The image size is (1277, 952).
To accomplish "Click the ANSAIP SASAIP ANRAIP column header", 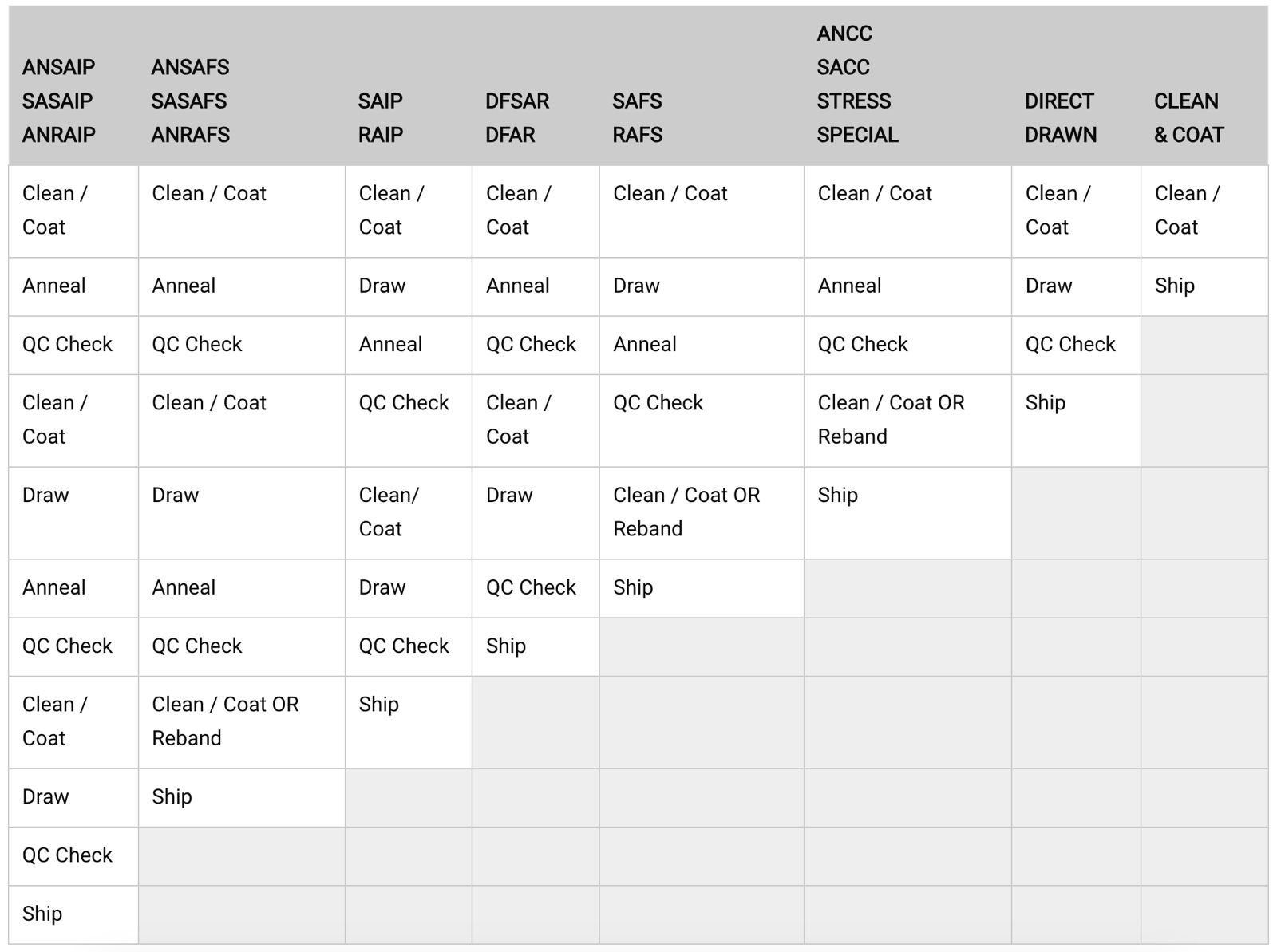I will point(58,101).
